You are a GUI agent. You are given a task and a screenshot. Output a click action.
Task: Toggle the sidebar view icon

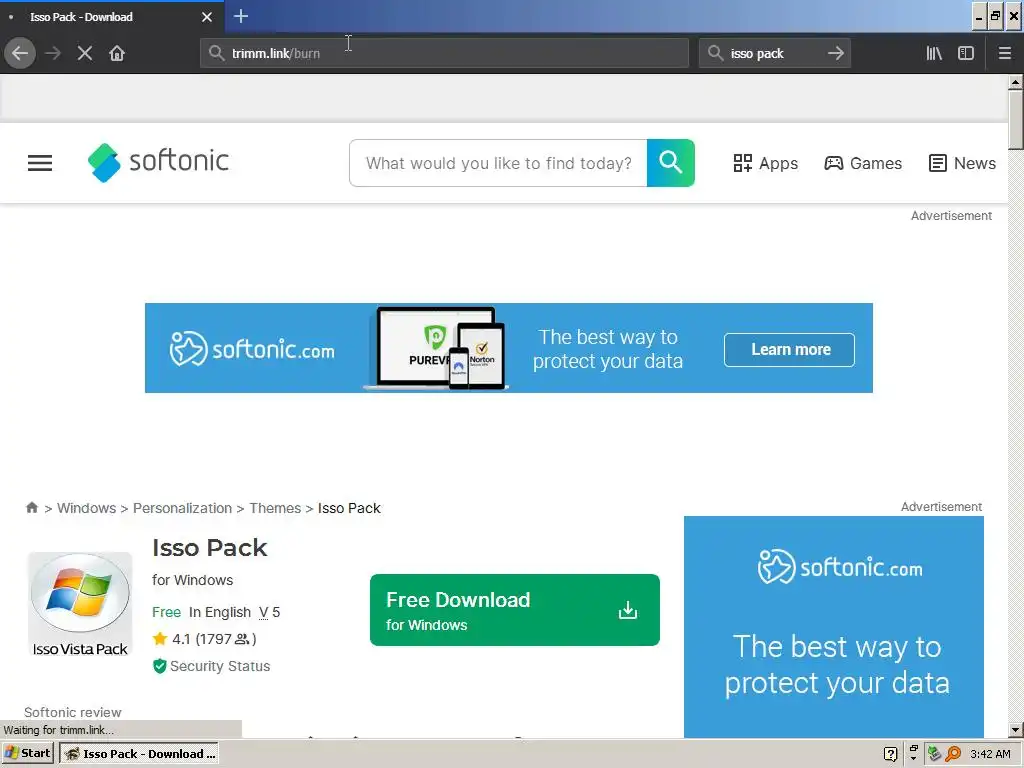[x=966, y=53]
